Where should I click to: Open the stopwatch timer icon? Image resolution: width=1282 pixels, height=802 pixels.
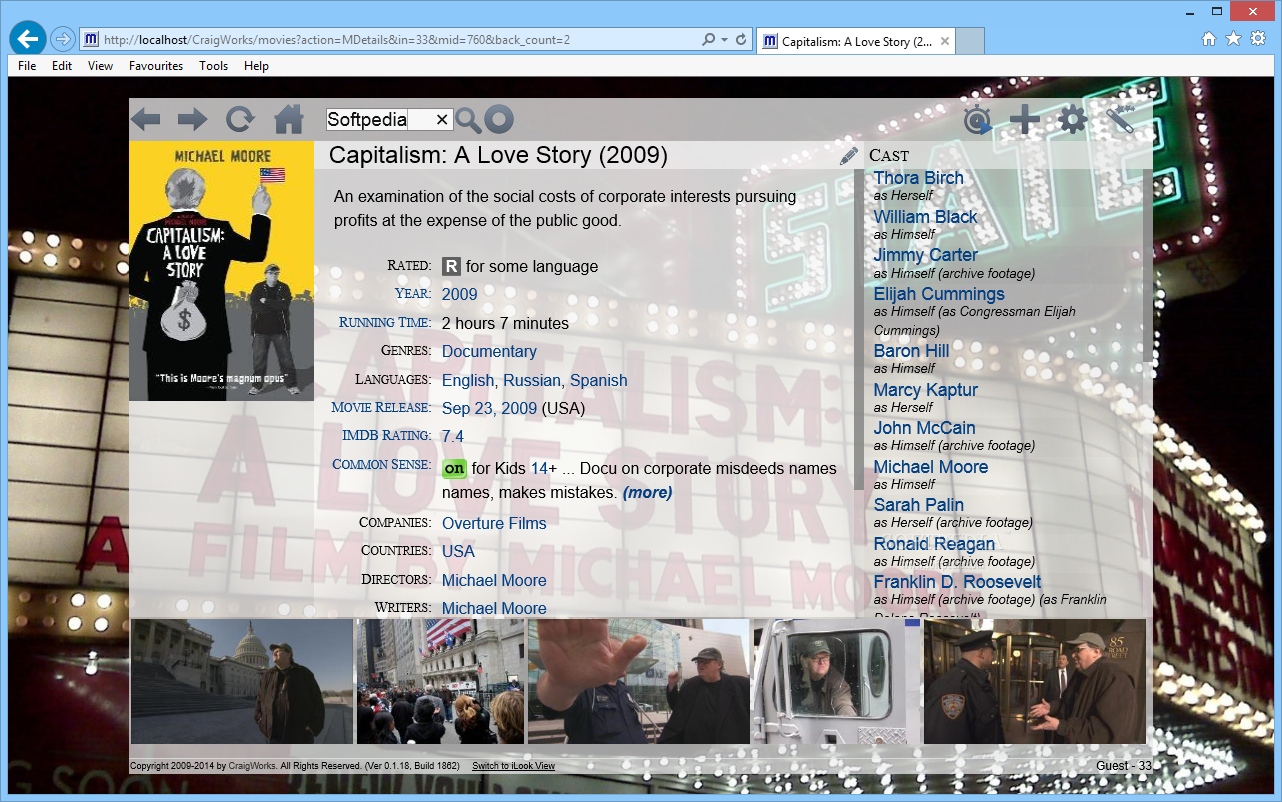point(977,120)
